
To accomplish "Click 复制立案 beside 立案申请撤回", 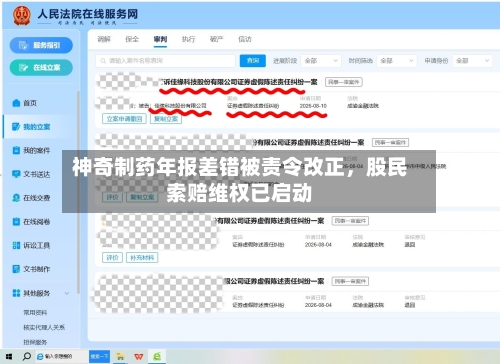I will [x=166, y=119].
